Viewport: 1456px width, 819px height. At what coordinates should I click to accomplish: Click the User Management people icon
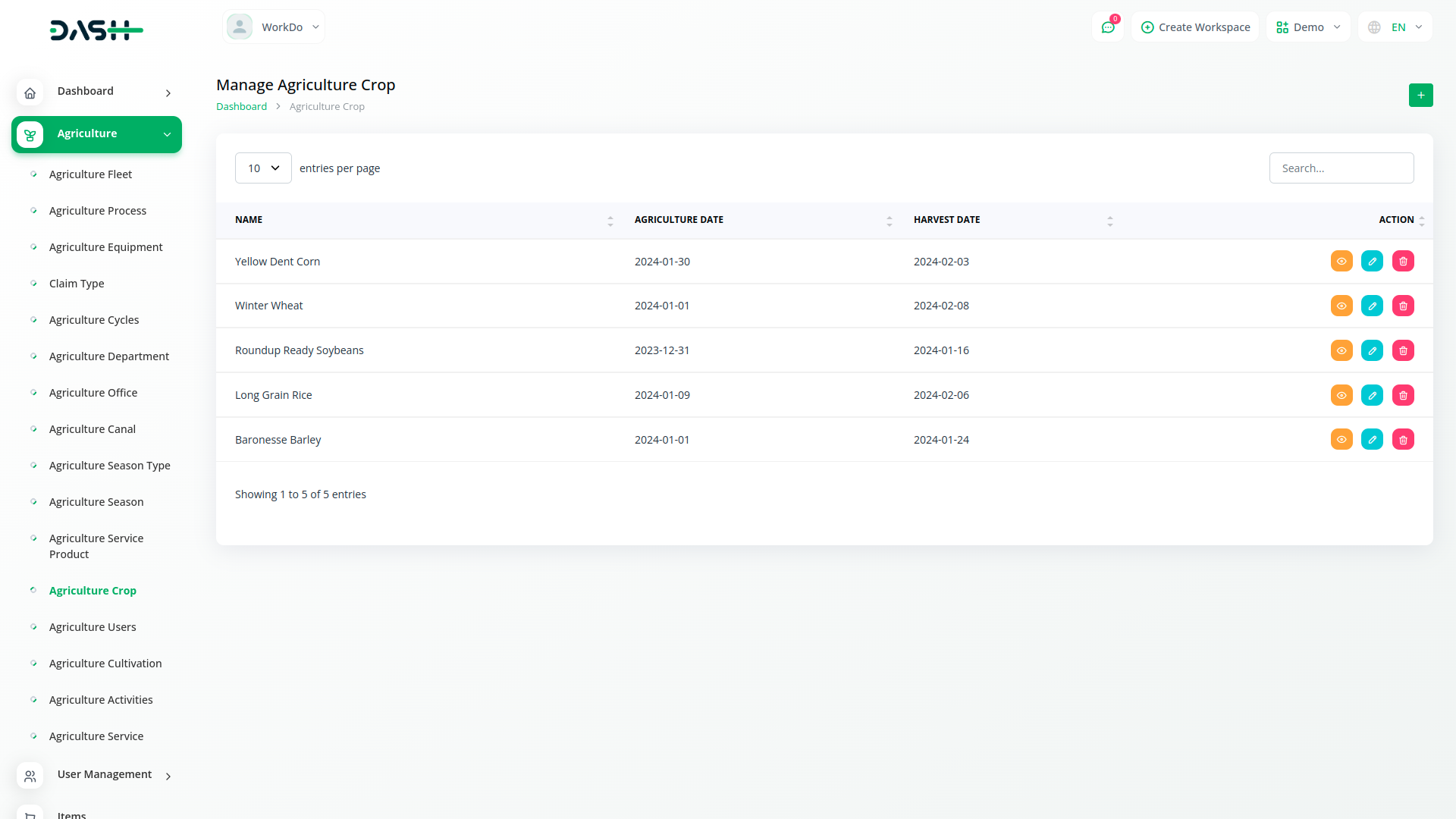tap(30, 776)
